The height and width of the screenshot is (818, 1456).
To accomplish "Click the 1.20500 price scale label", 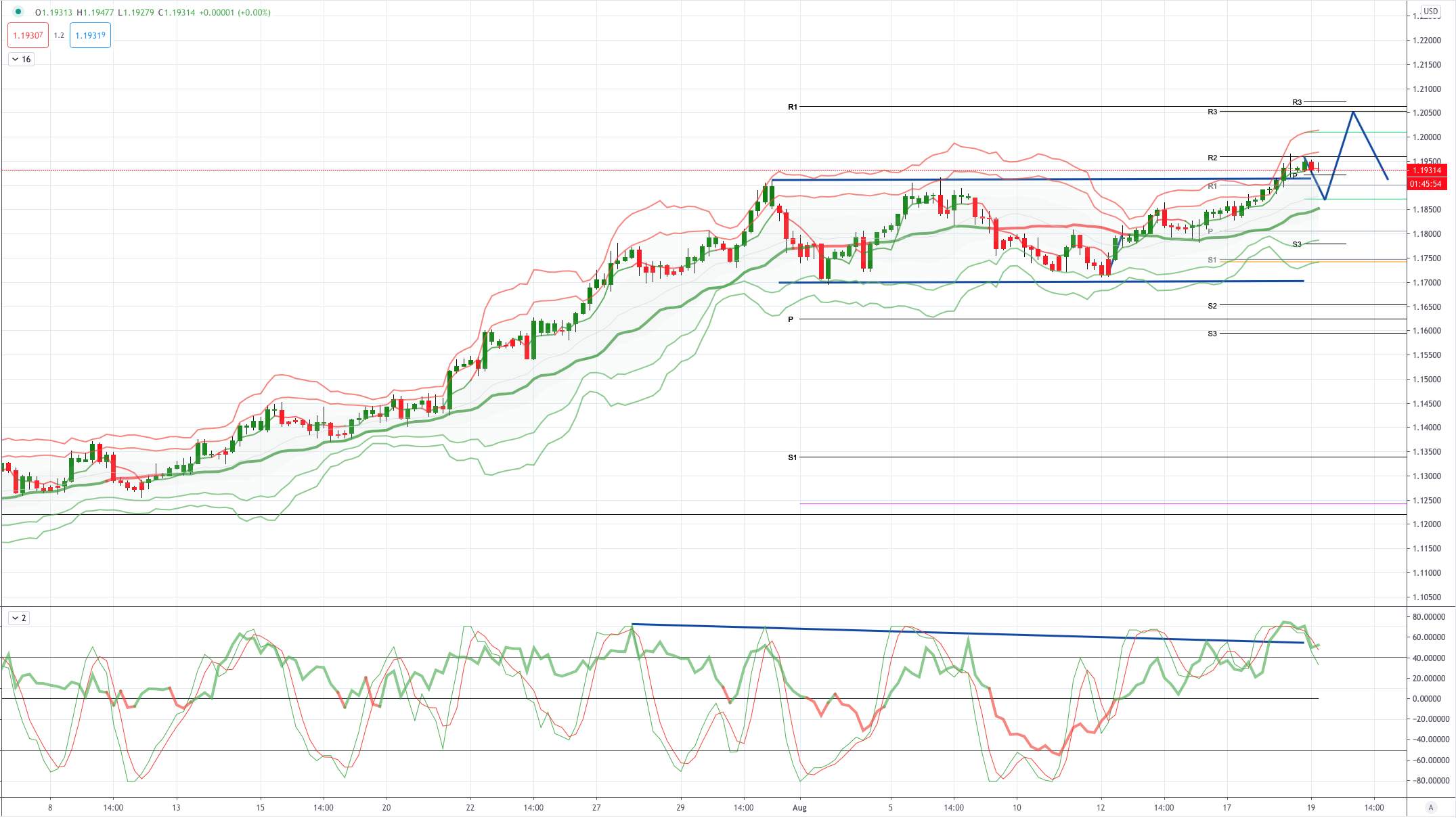I will (x=1426, y=113).
